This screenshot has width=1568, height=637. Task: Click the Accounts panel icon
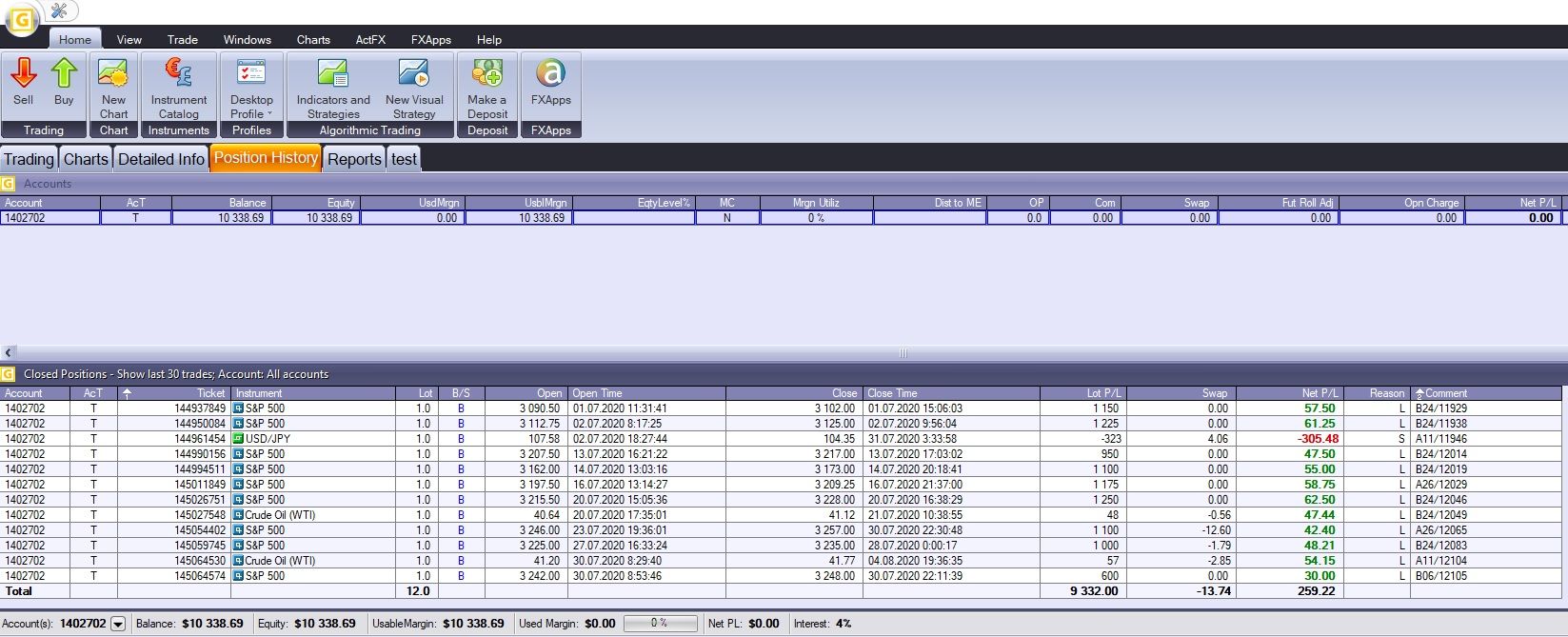9,184
